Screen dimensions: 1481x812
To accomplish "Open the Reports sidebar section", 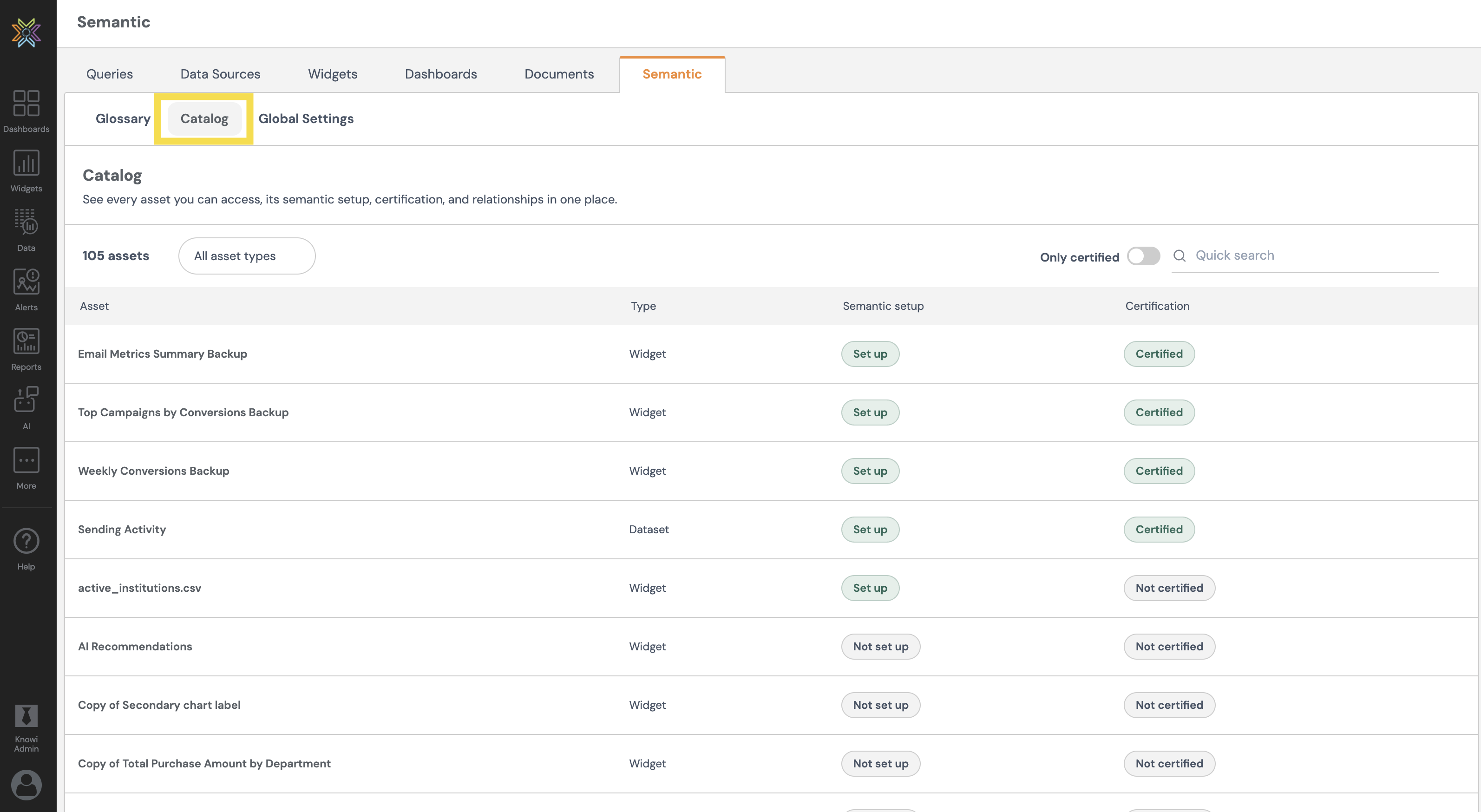I will point(26,350).
